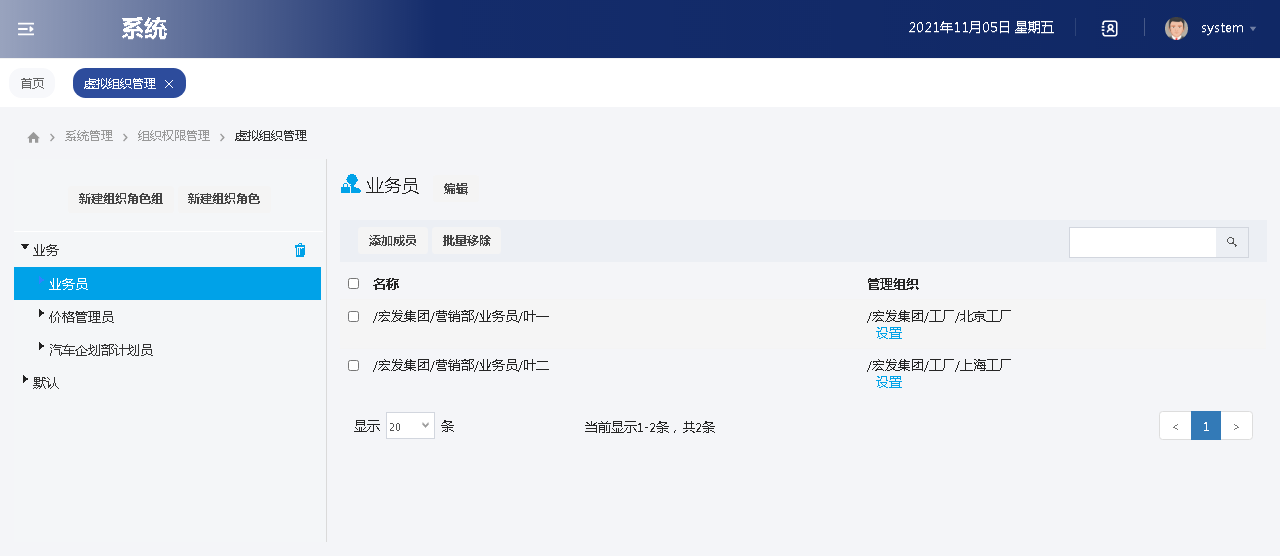Expand the 默认 tree group

[25, 380]
